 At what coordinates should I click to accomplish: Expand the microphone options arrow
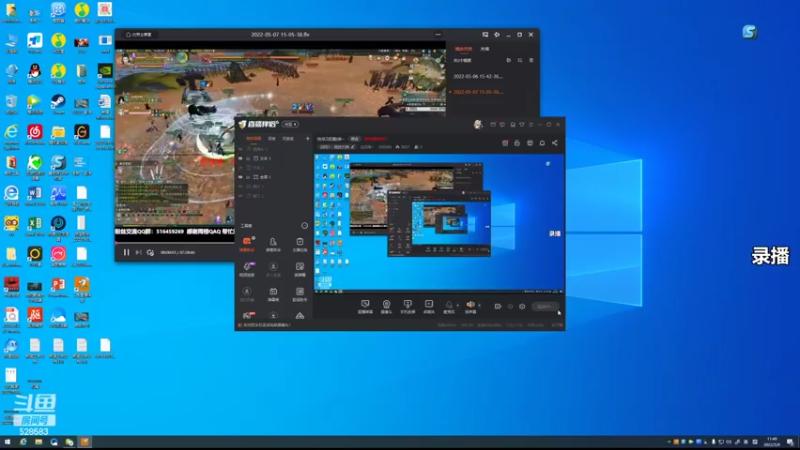458,306
